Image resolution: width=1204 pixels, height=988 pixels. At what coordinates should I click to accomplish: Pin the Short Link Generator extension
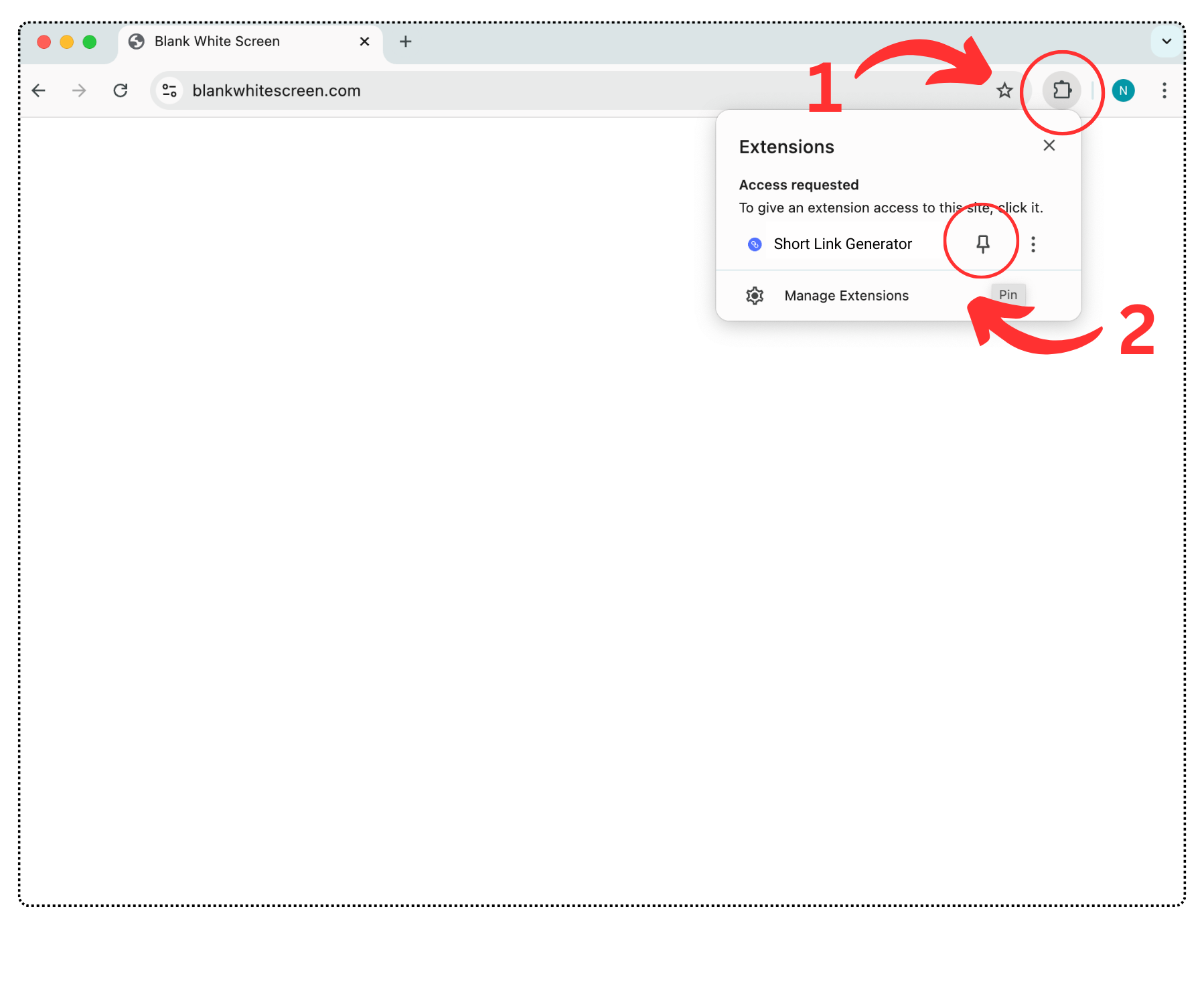982,244
